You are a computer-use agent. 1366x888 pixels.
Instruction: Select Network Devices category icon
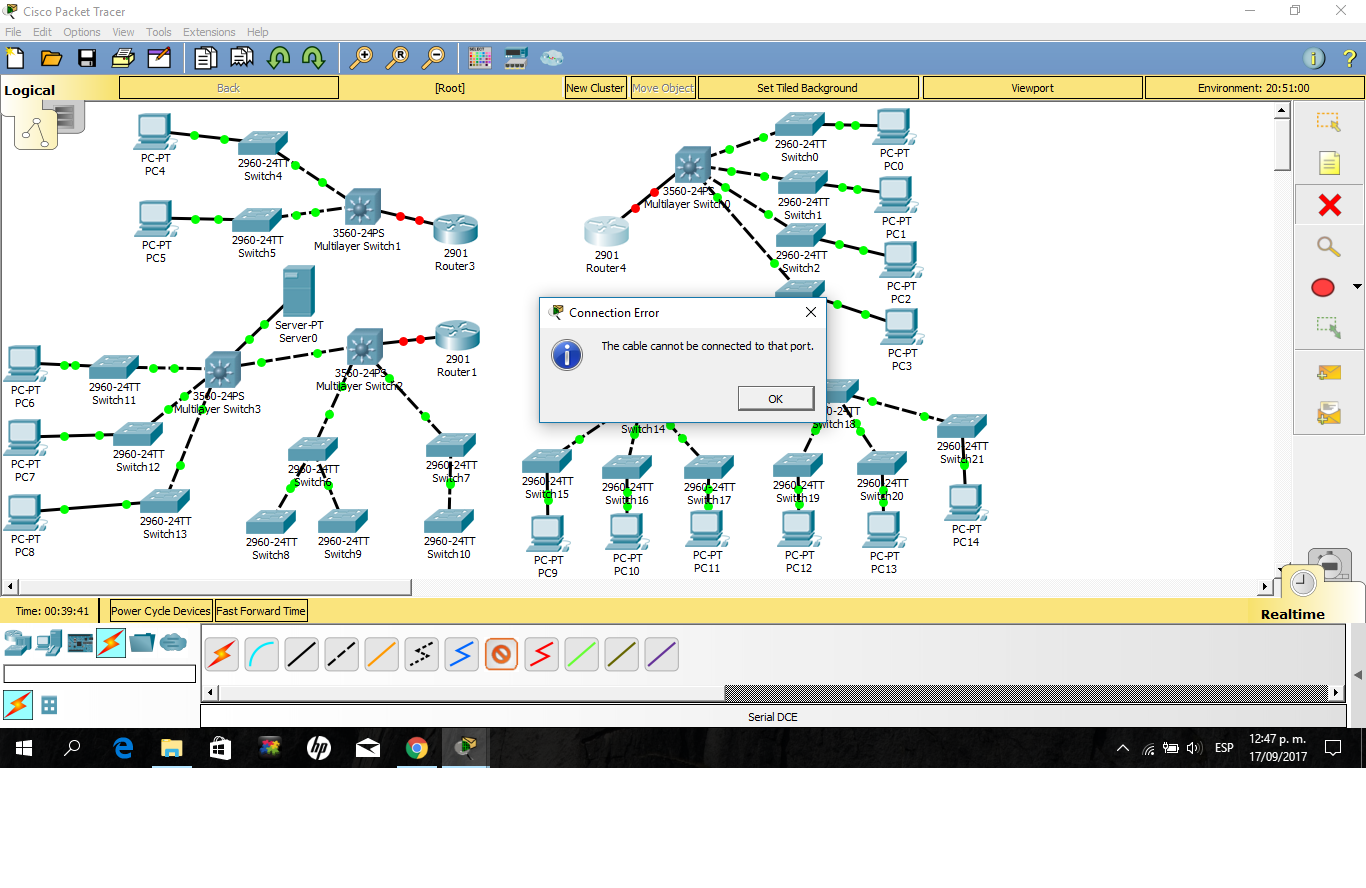(17, 643)
